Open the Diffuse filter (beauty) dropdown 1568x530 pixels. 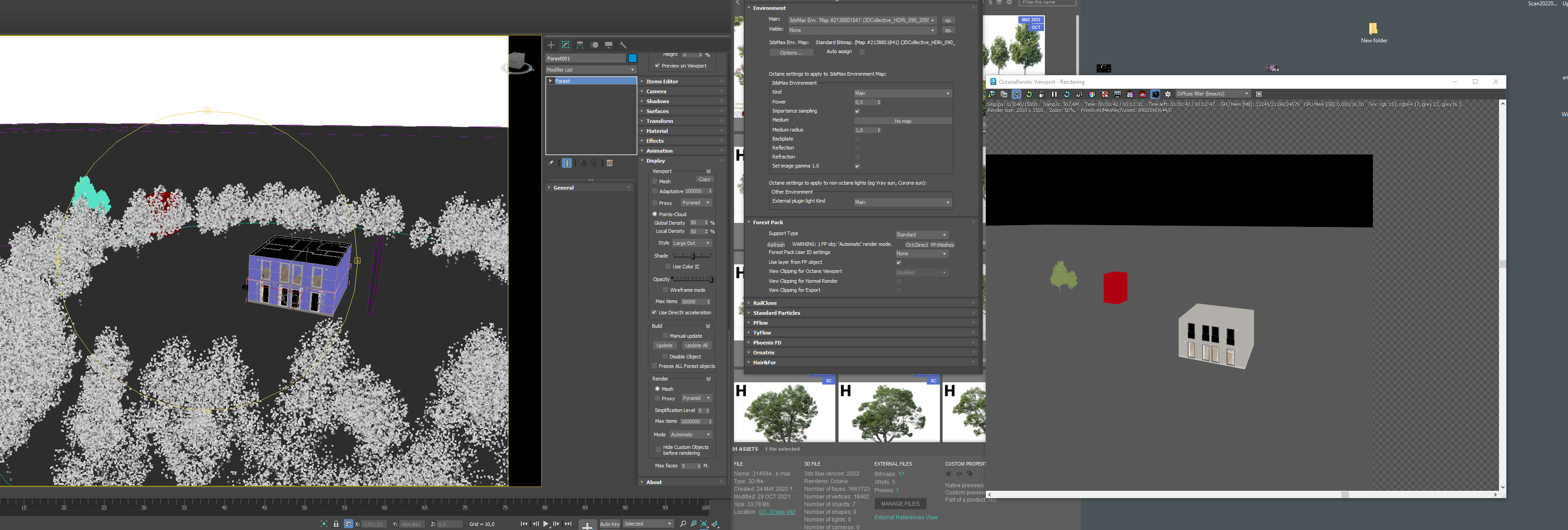[x=1212, y=94]
